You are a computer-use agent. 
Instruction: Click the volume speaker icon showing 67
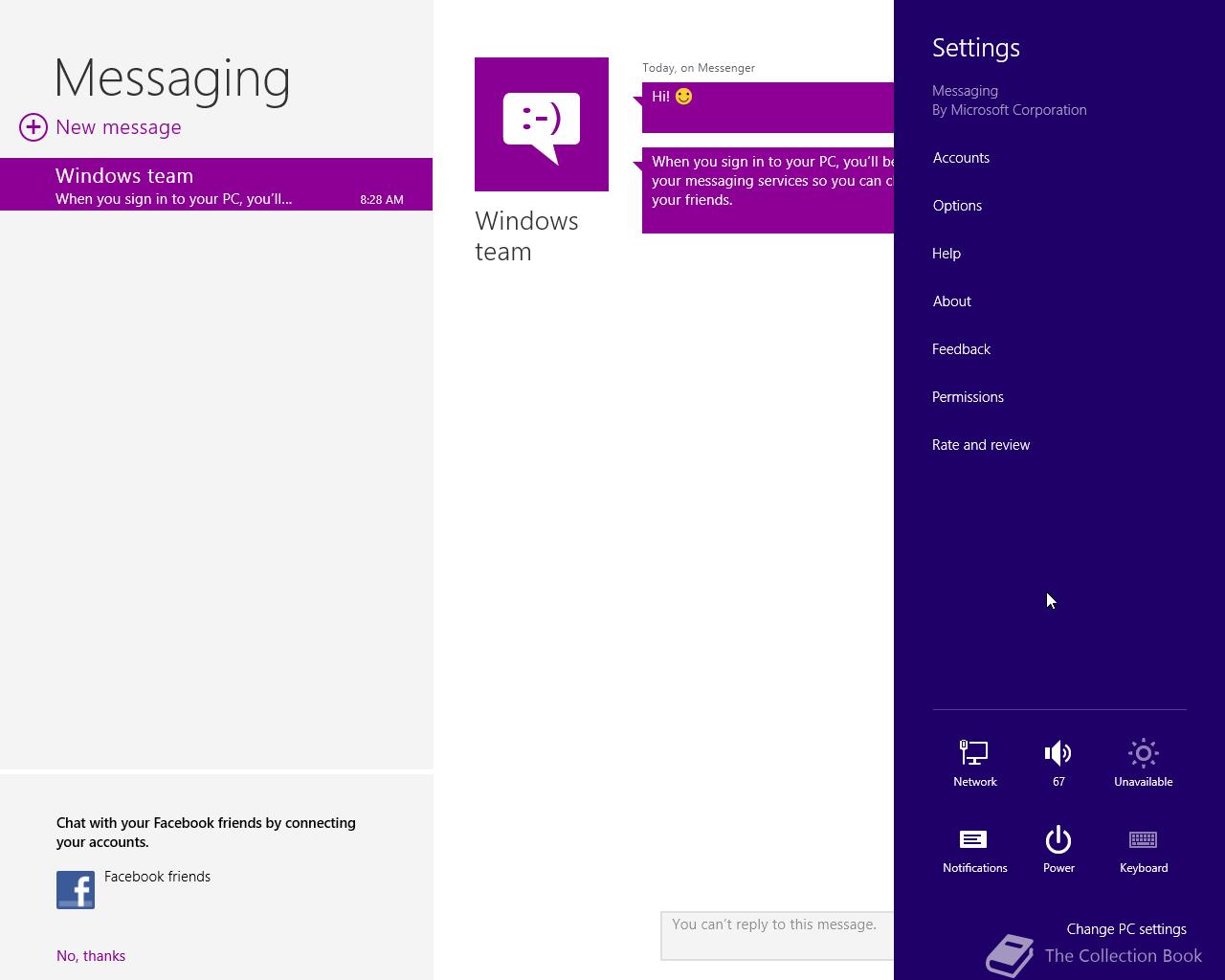coord(1058,754)
